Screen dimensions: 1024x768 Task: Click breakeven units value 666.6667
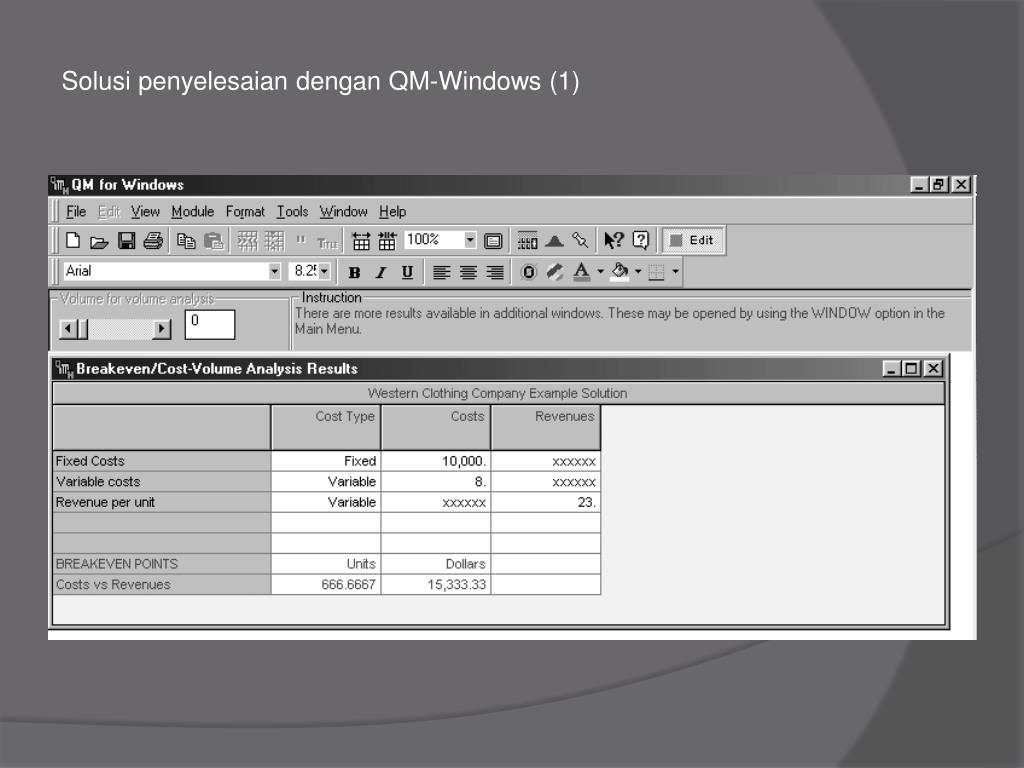326,584
